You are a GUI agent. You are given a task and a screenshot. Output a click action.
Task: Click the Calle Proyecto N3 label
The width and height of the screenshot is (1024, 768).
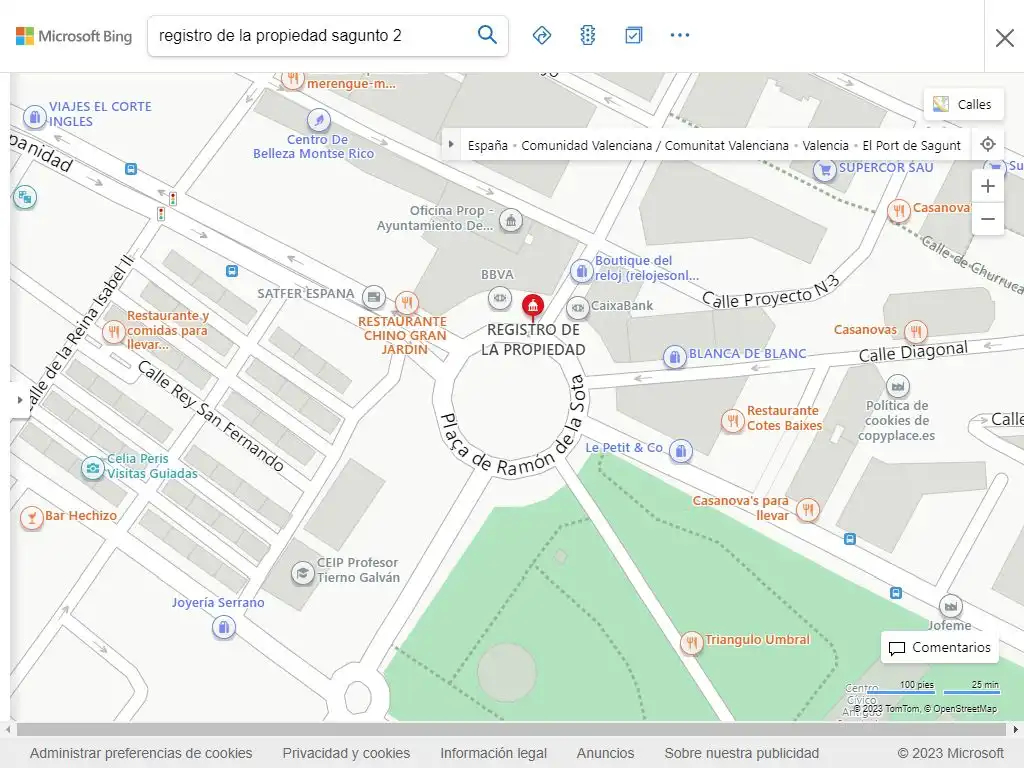[x=771, y=292]
